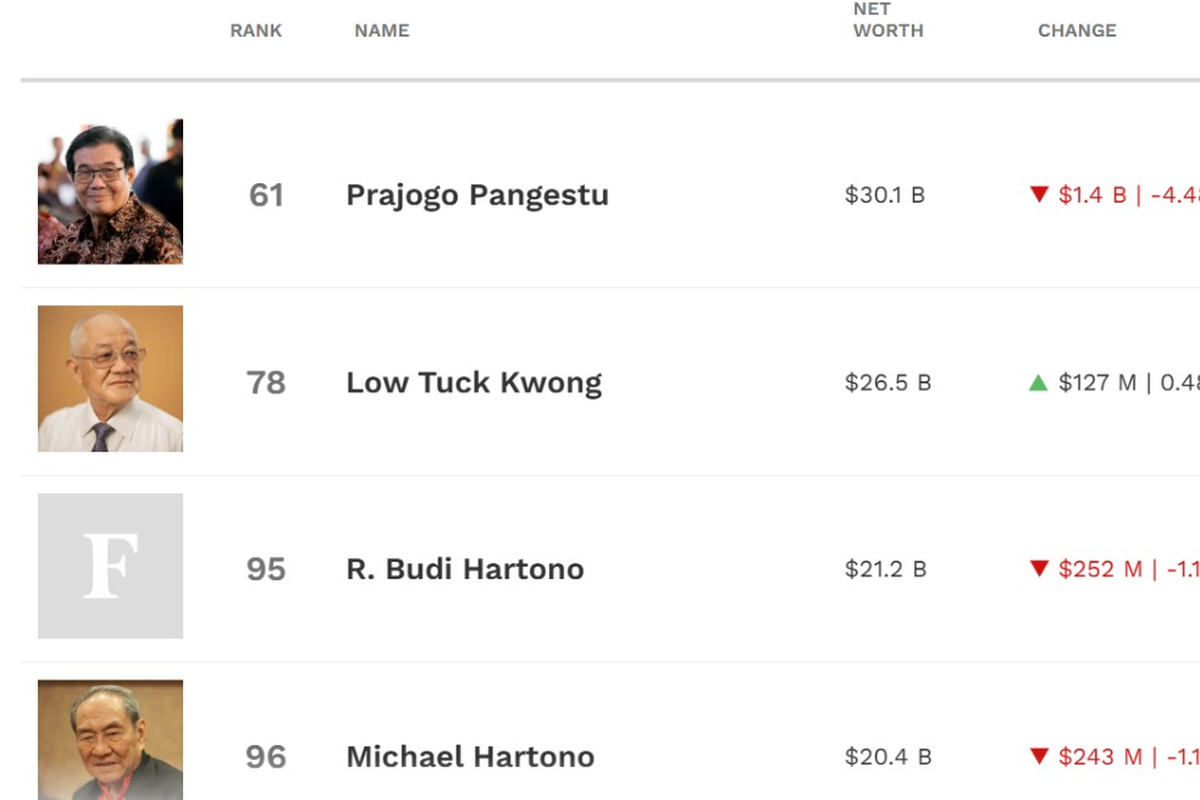Open Michael Hartono's name link
Viewport: 1200px width, 800px height.
pyautogui.click(x=470, y=757)
